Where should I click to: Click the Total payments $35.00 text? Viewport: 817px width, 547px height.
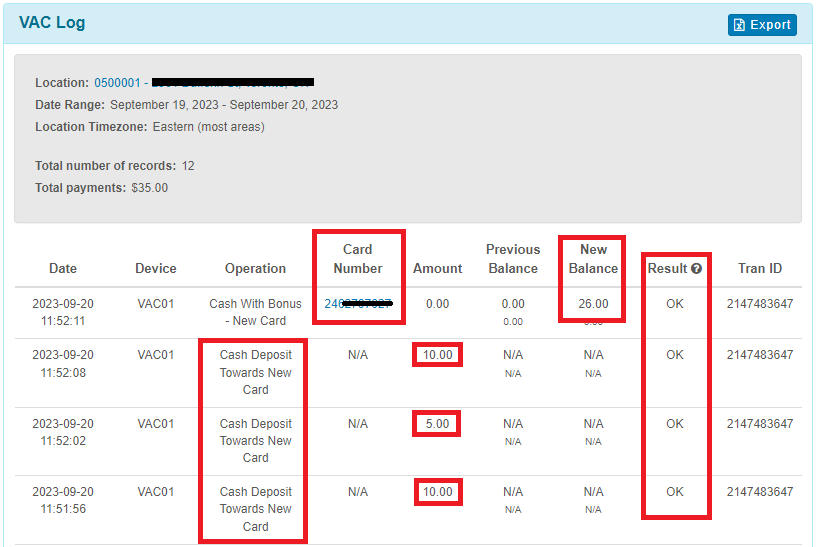102,187
